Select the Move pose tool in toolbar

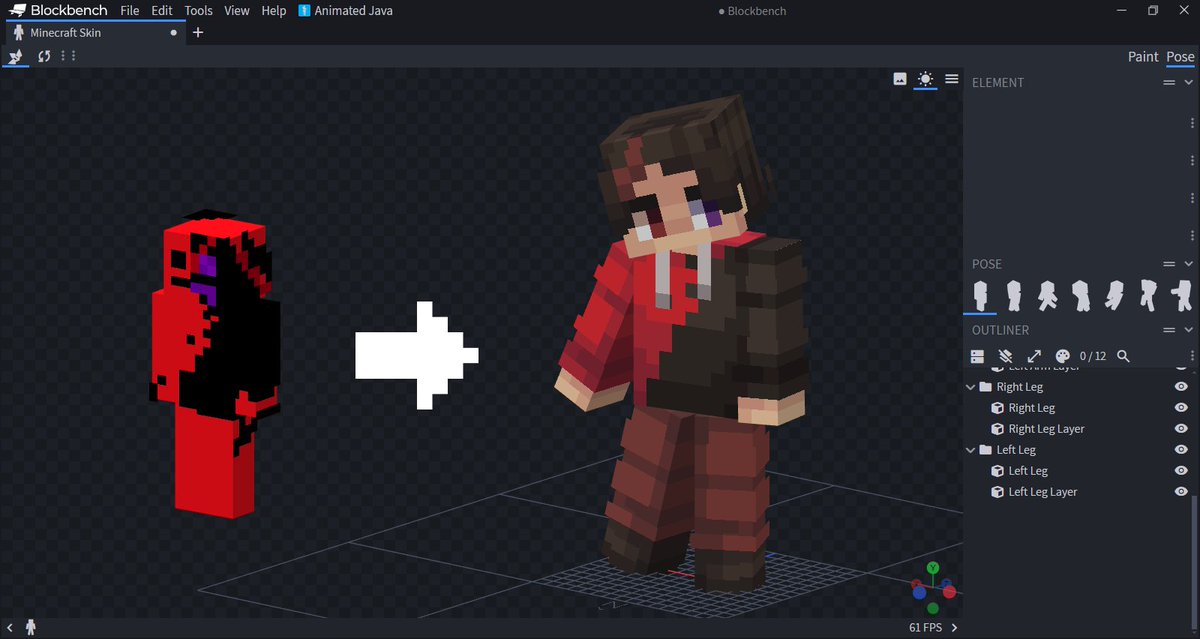[x=15, y=57]
